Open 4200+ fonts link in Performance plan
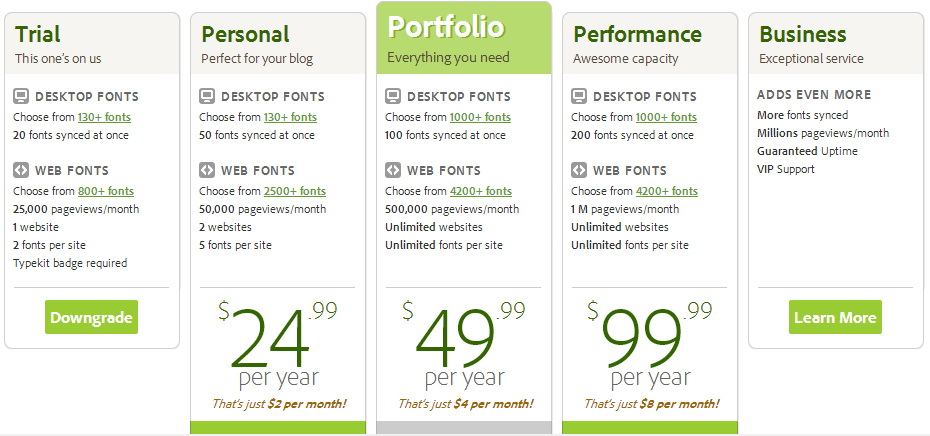This screenshot has height=436, width=930. (667, 191)
